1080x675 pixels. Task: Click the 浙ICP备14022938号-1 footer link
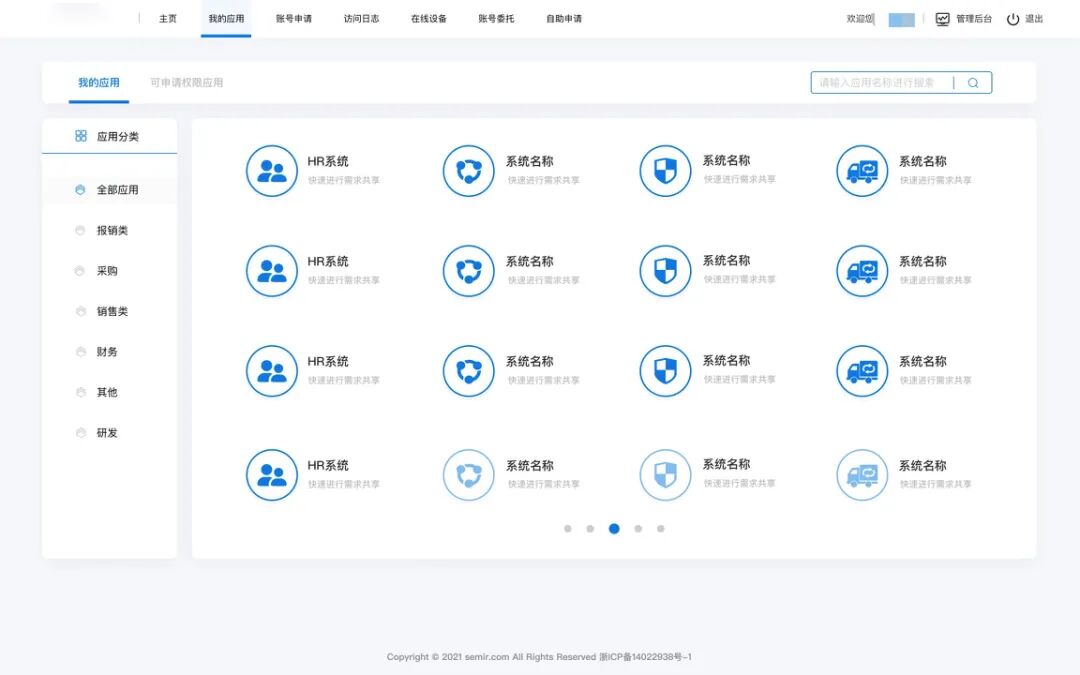[x=645, y=657]
